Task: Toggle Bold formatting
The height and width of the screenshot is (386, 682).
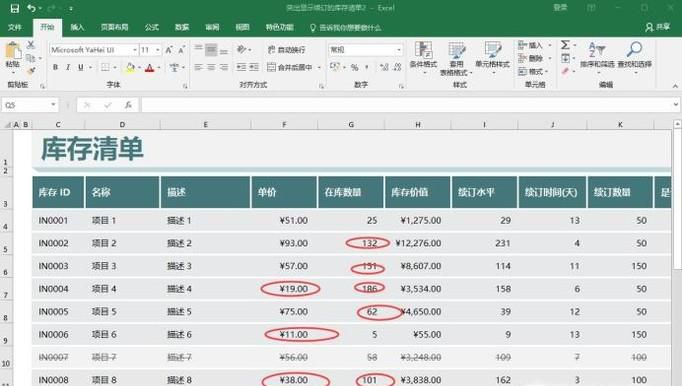Action: point(55,67)
